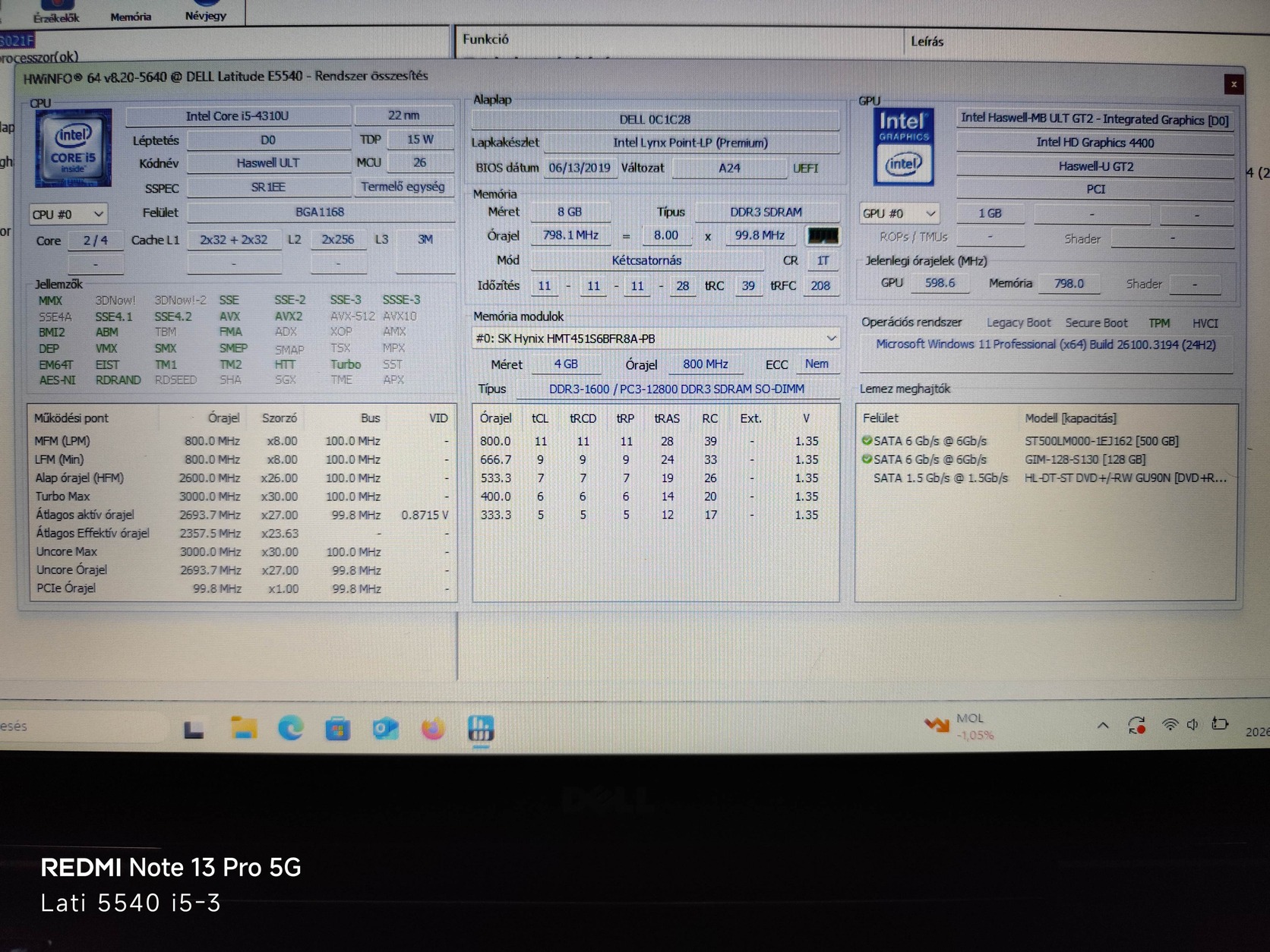Click the memory chip icon beside 99.8 MHz
The width and height of the screenshot is (1270, 952).
(823, 235)
